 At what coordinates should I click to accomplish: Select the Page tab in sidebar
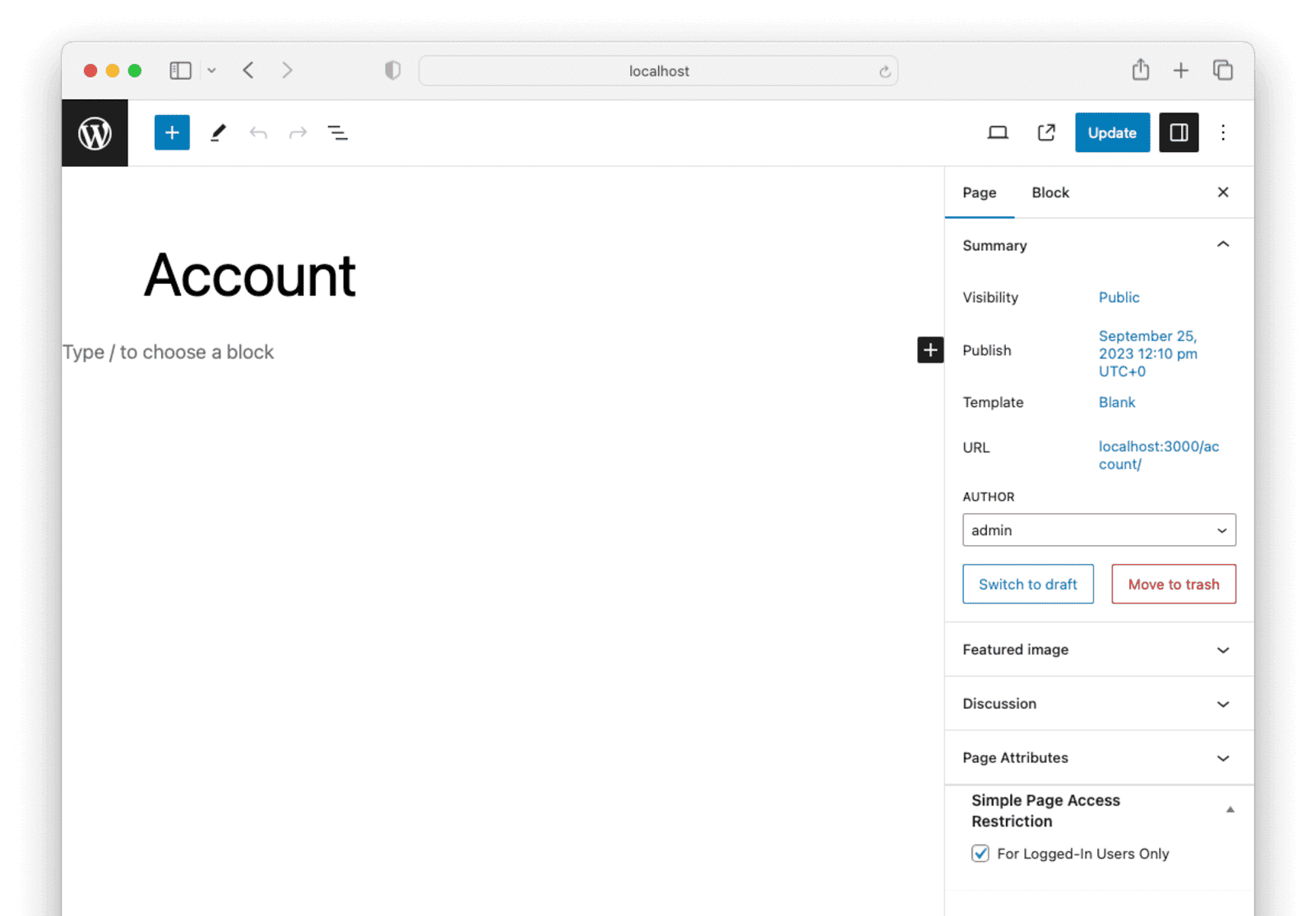979,192
